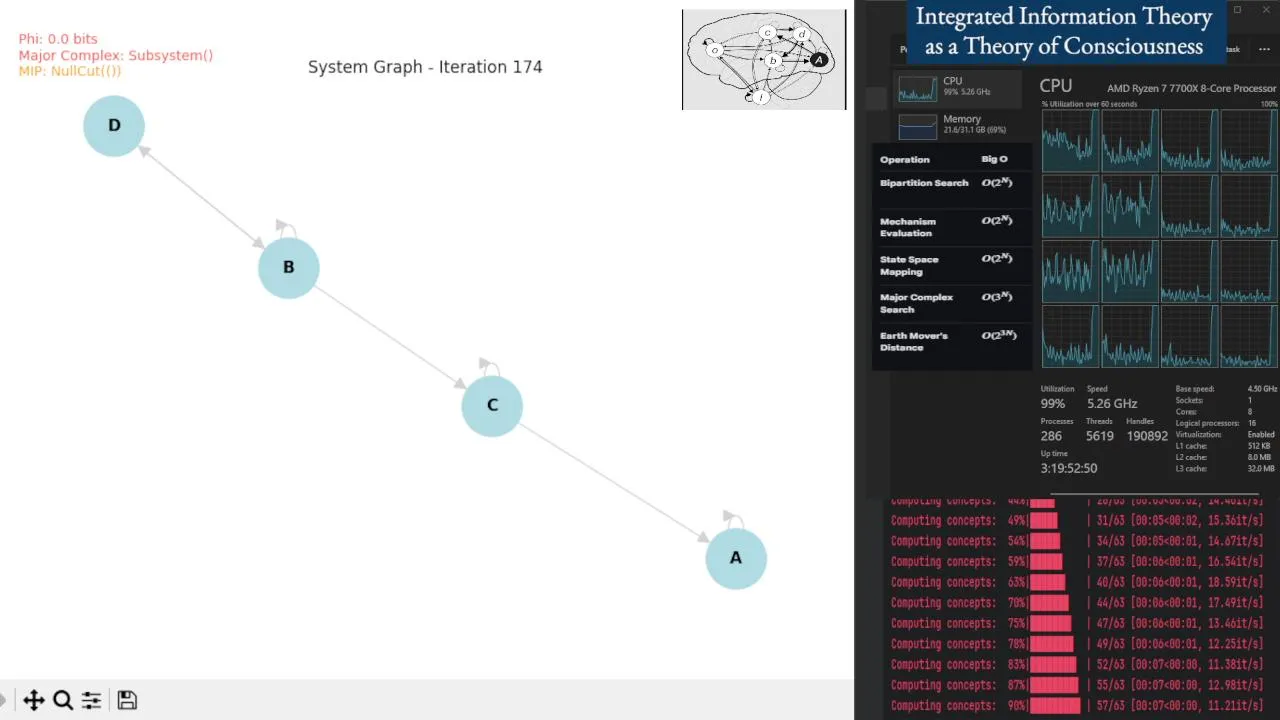
Task: Select the CPU performance entry
Action: tap(958, 87)
